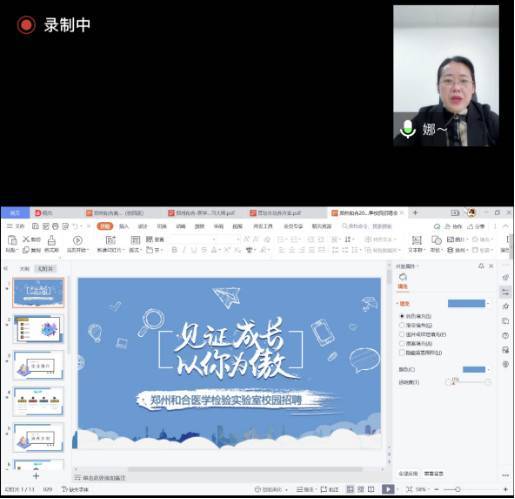515x499 pixels.
Task: Click the Undo arrow icon
Action: coord(75,226)
